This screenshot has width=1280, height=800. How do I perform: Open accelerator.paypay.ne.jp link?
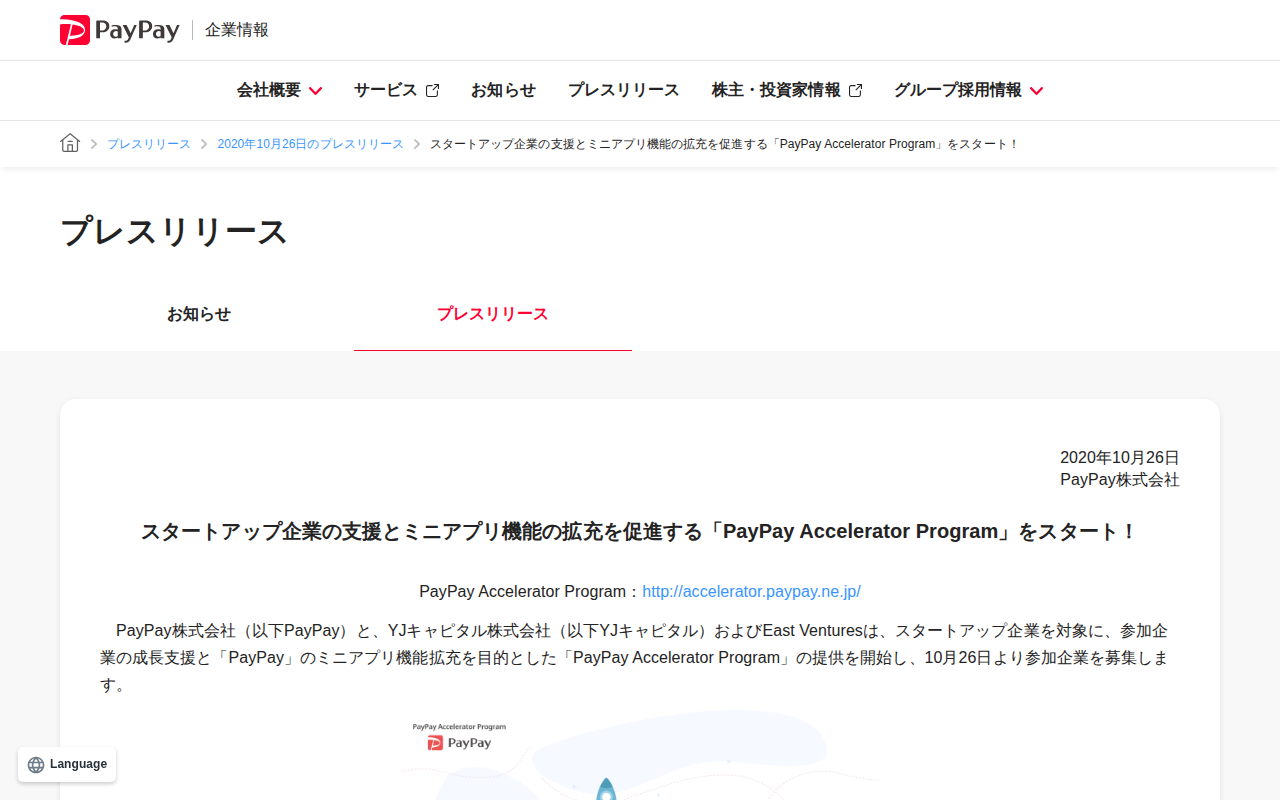tap(751, 591)
